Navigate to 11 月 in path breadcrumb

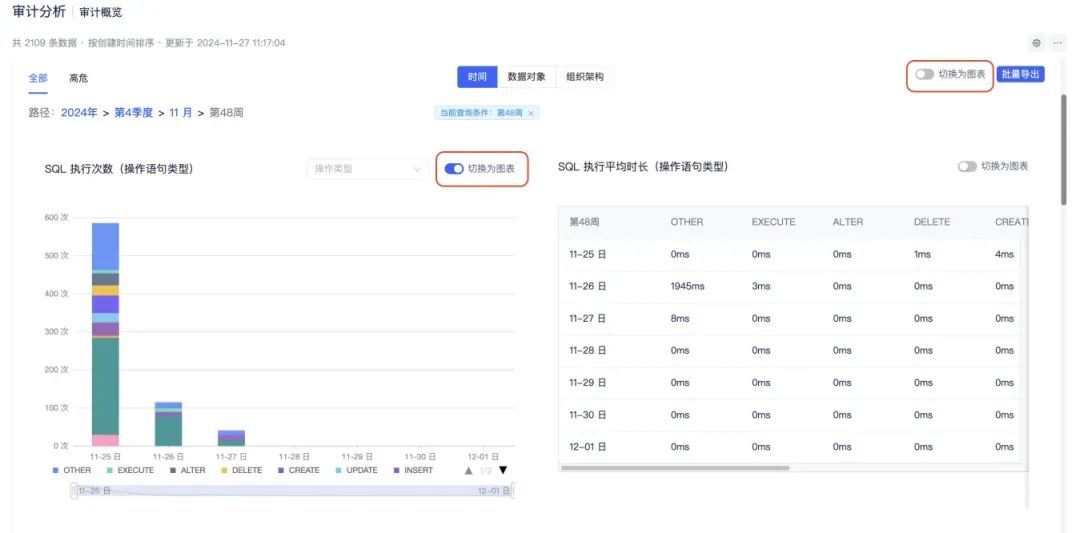pyautogui.click(x=181, y=113)
